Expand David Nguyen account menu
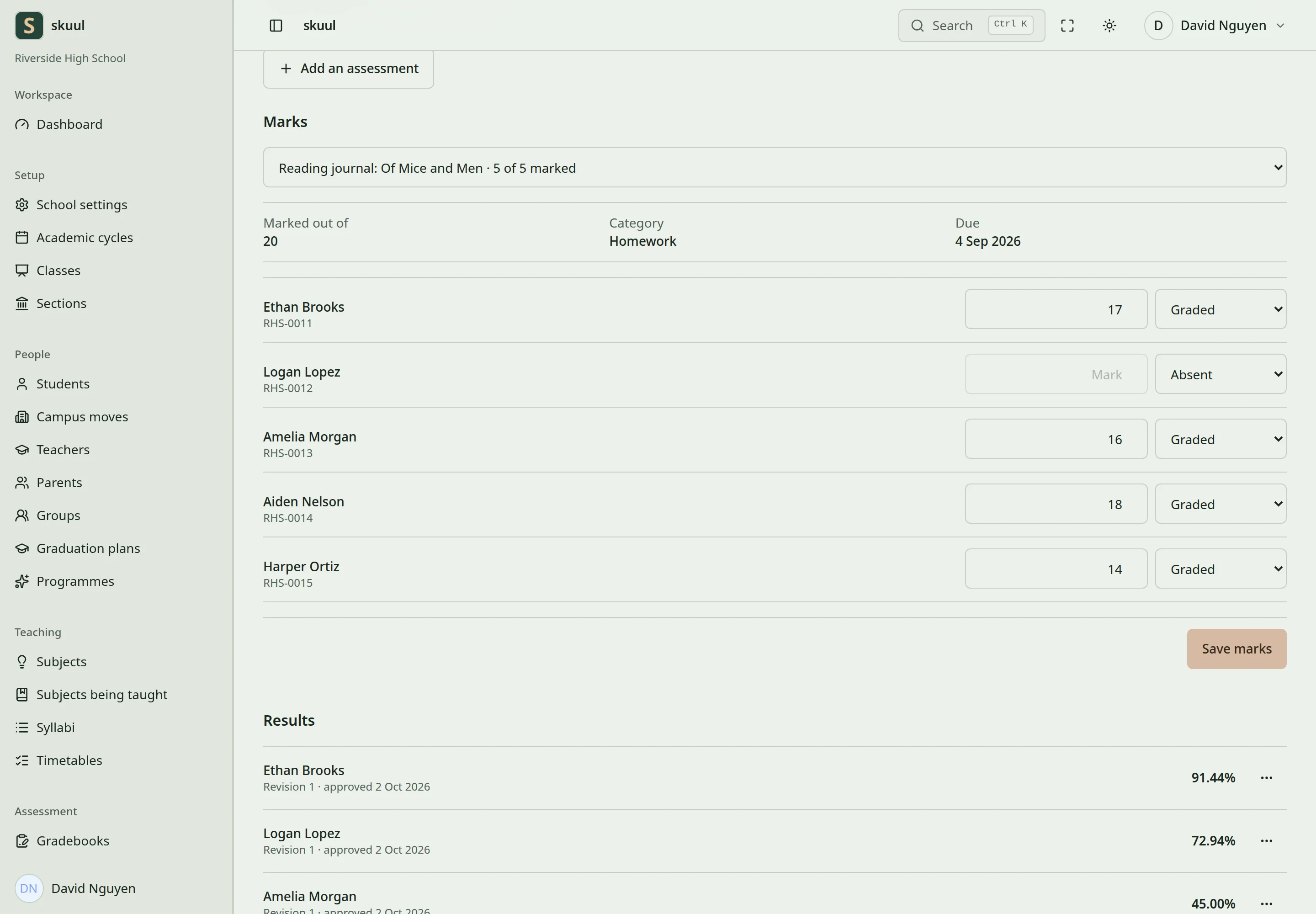Screen dimensions: 1316x914 click(1215, 25)
